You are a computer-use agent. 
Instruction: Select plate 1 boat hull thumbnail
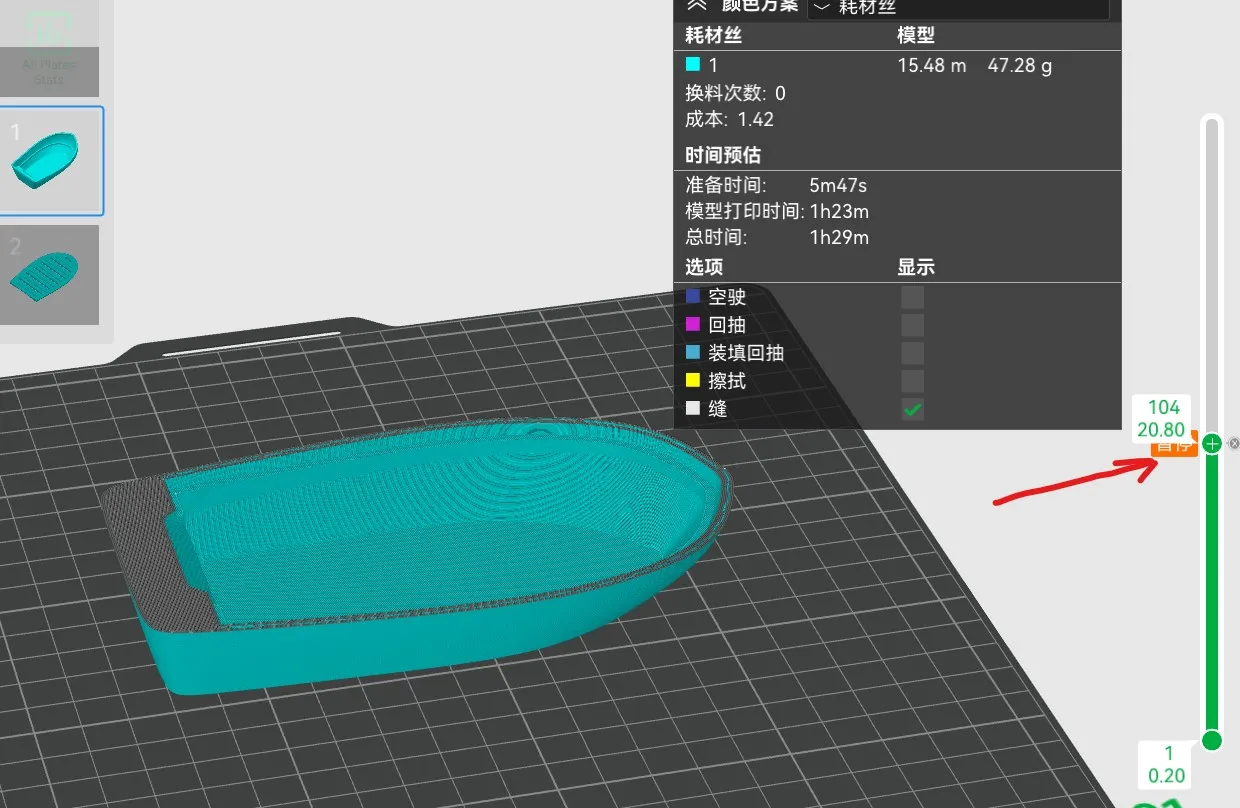coord(50,160)
